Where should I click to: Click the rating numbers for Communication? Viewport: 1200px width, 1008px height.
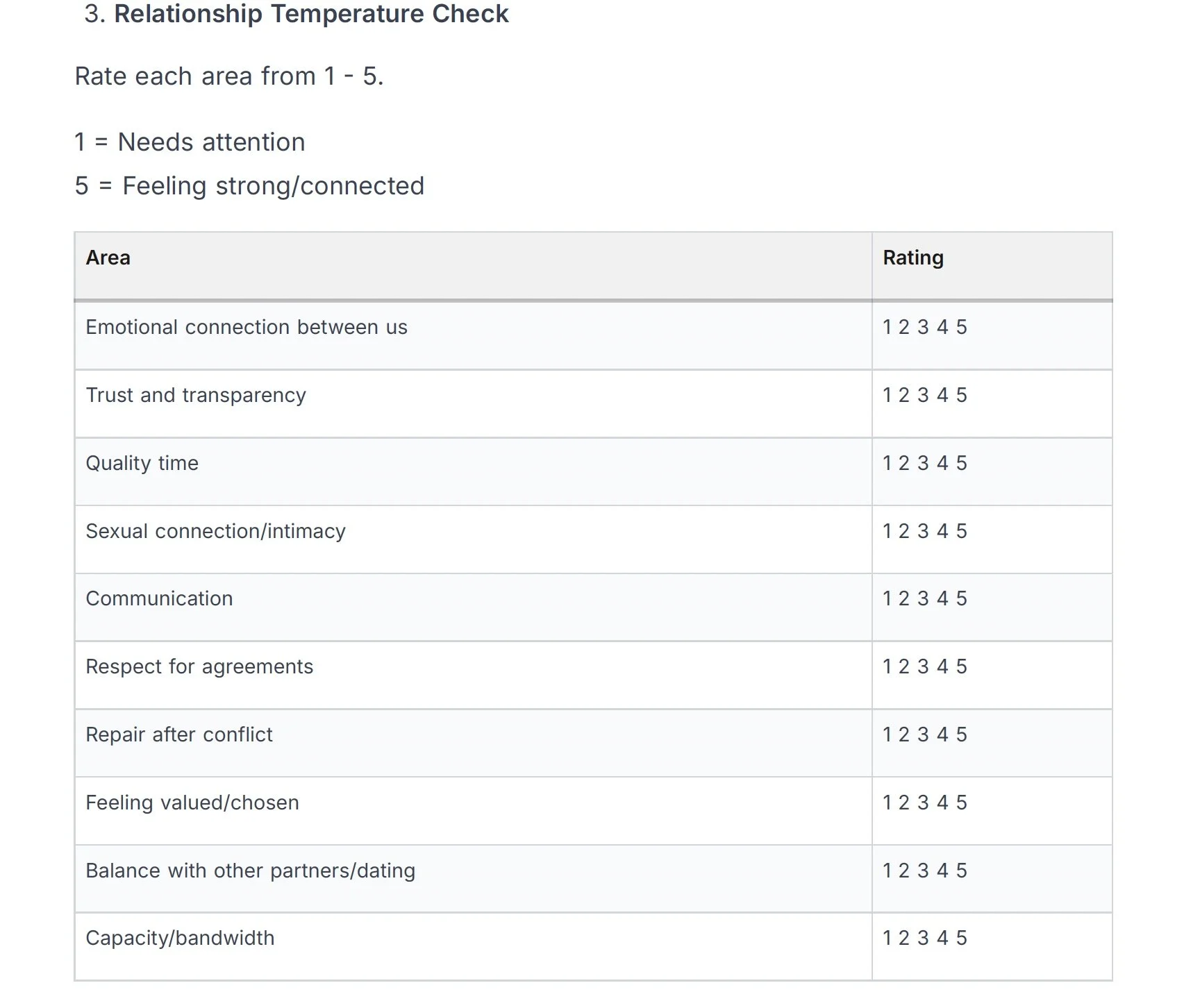click(925, 598)
